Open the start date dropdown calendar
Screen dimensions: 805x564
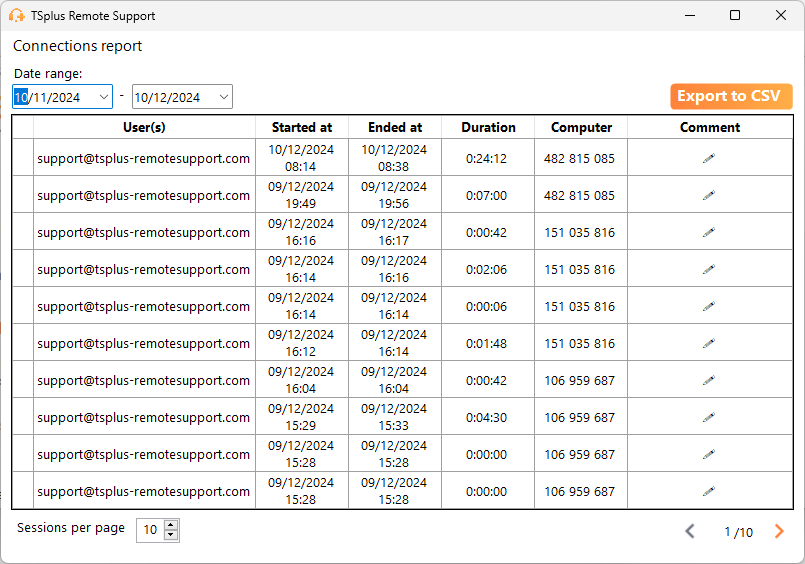tap(103, 97)
